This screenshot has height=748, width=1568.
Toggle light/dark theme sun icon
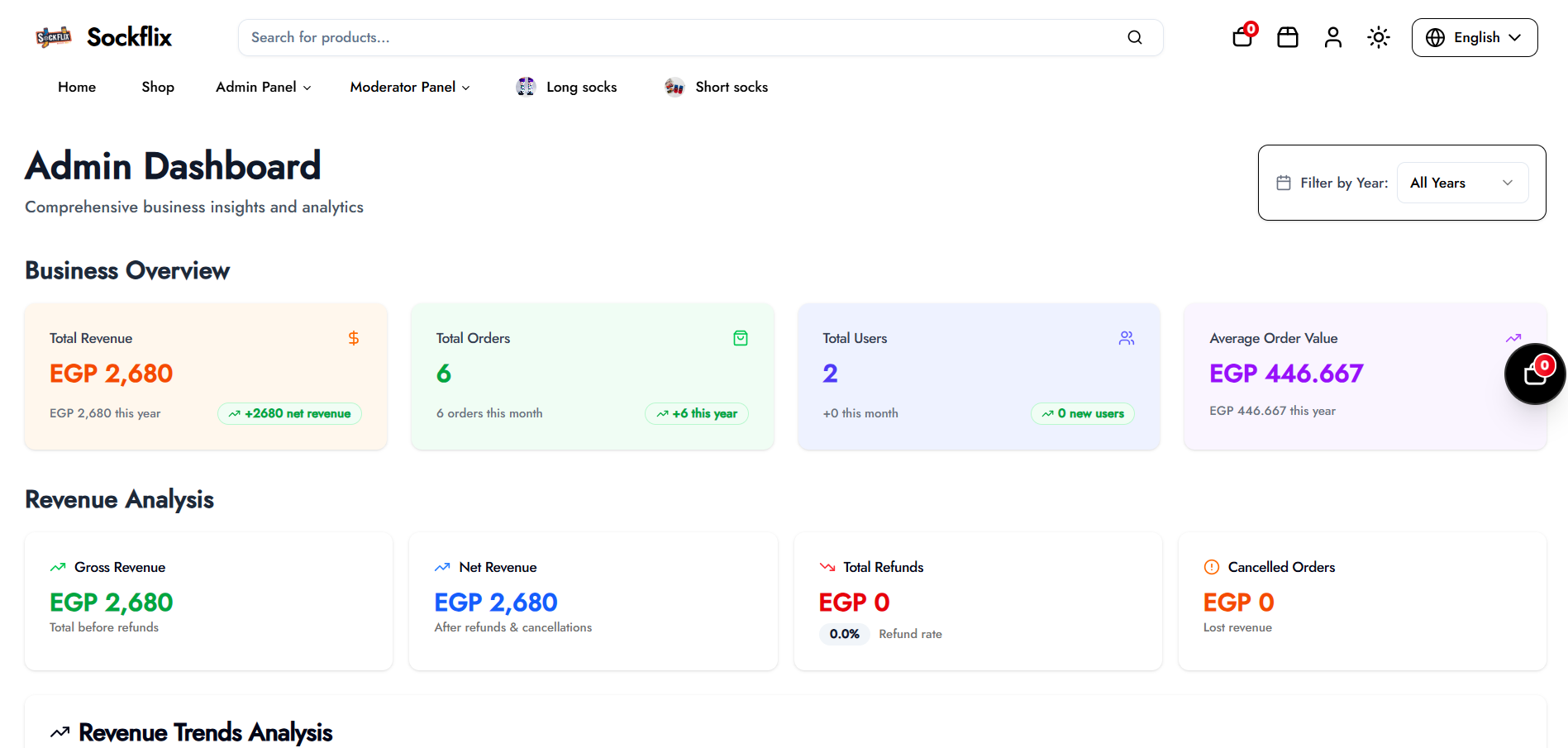(x=1379, y=37)
